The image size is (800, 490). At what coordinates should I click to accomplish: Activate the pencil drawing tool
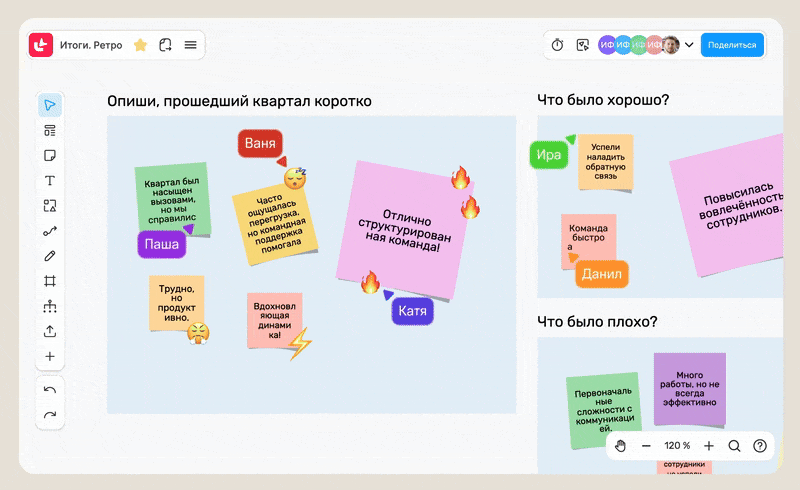[x=50, y=256]
